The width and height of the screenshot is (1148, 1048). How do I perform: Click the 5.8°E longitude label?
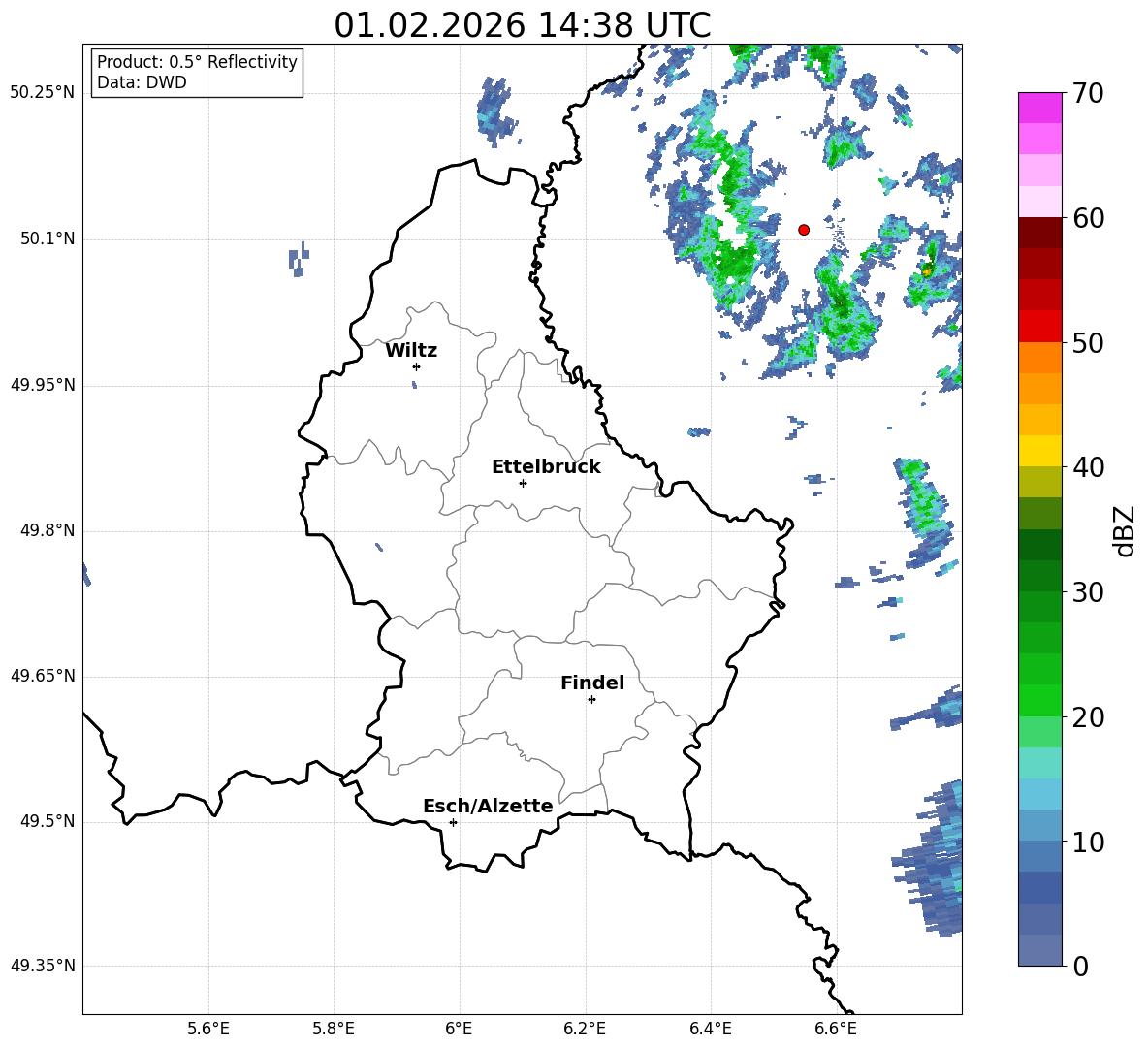pyautogui.click(x=334, y=1029)
